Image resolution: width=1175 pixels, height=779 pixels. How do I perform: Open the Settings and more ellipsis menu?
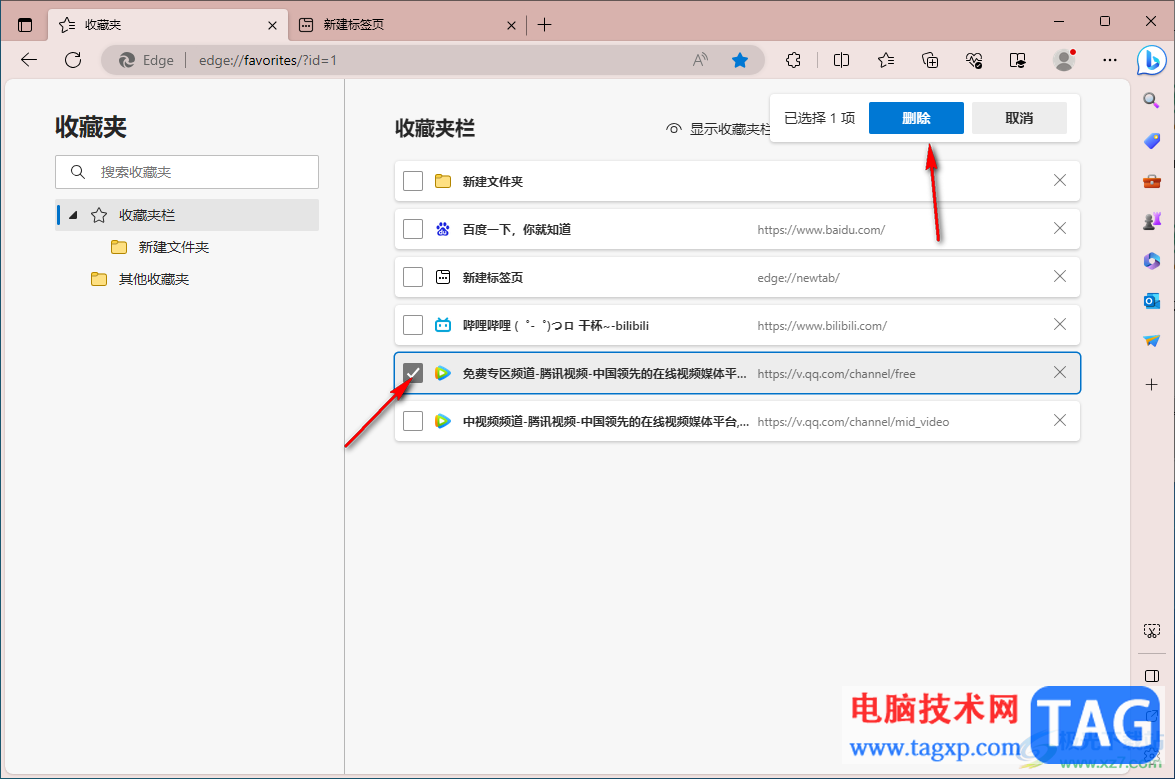pyautogui.click(x=1110, y=61)
